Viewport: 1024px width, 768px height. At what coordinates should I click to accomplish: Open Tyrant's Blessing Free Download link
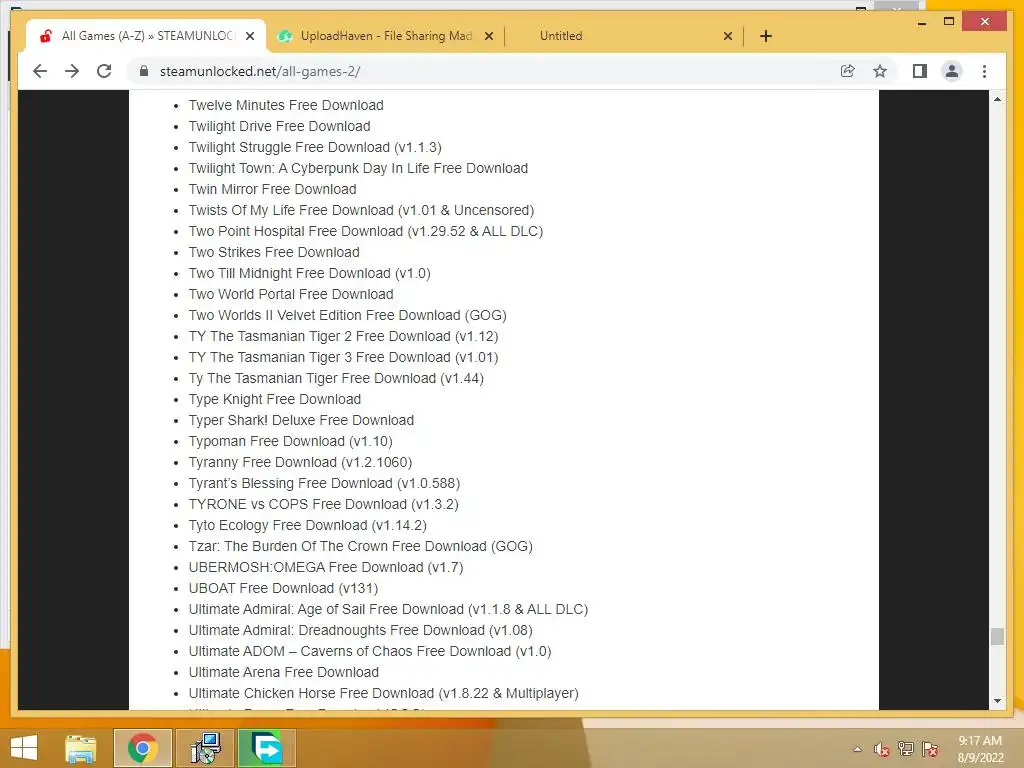tap(325, 483)
